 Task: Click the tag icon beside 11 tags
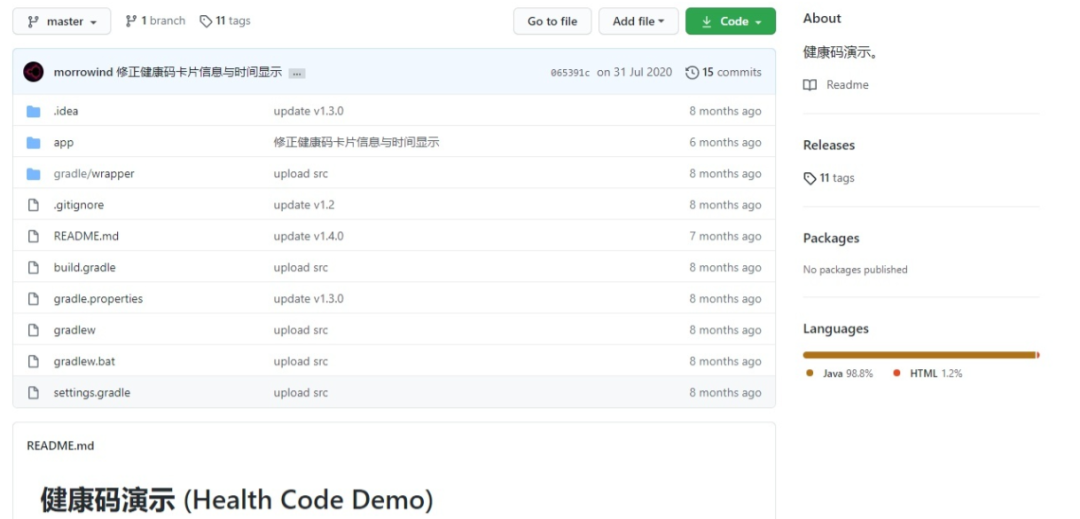coord(205,21)
